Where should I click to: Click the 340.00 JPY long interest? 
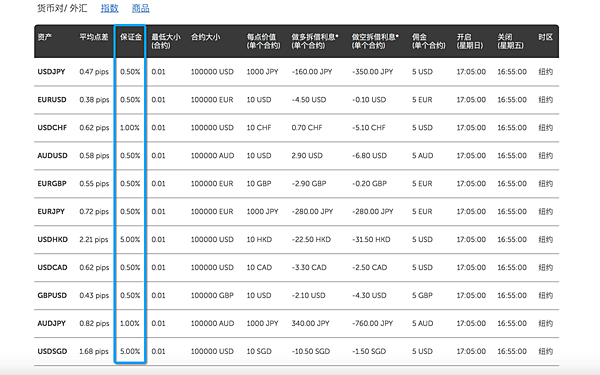click(x=310, y=323)
